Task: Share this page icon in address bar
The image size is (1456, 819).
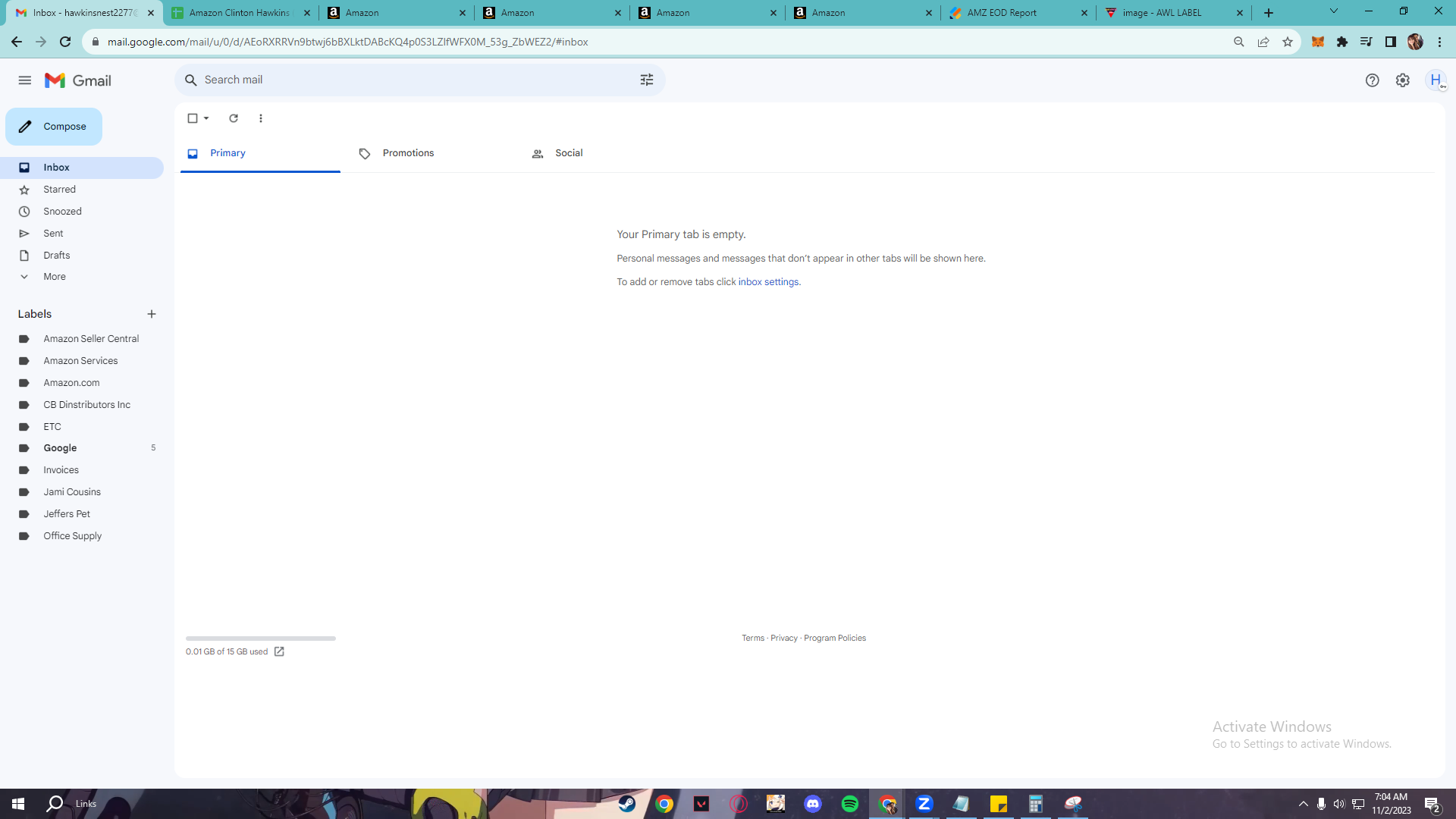Action: pyautogui.click(x=1263, y=42)
